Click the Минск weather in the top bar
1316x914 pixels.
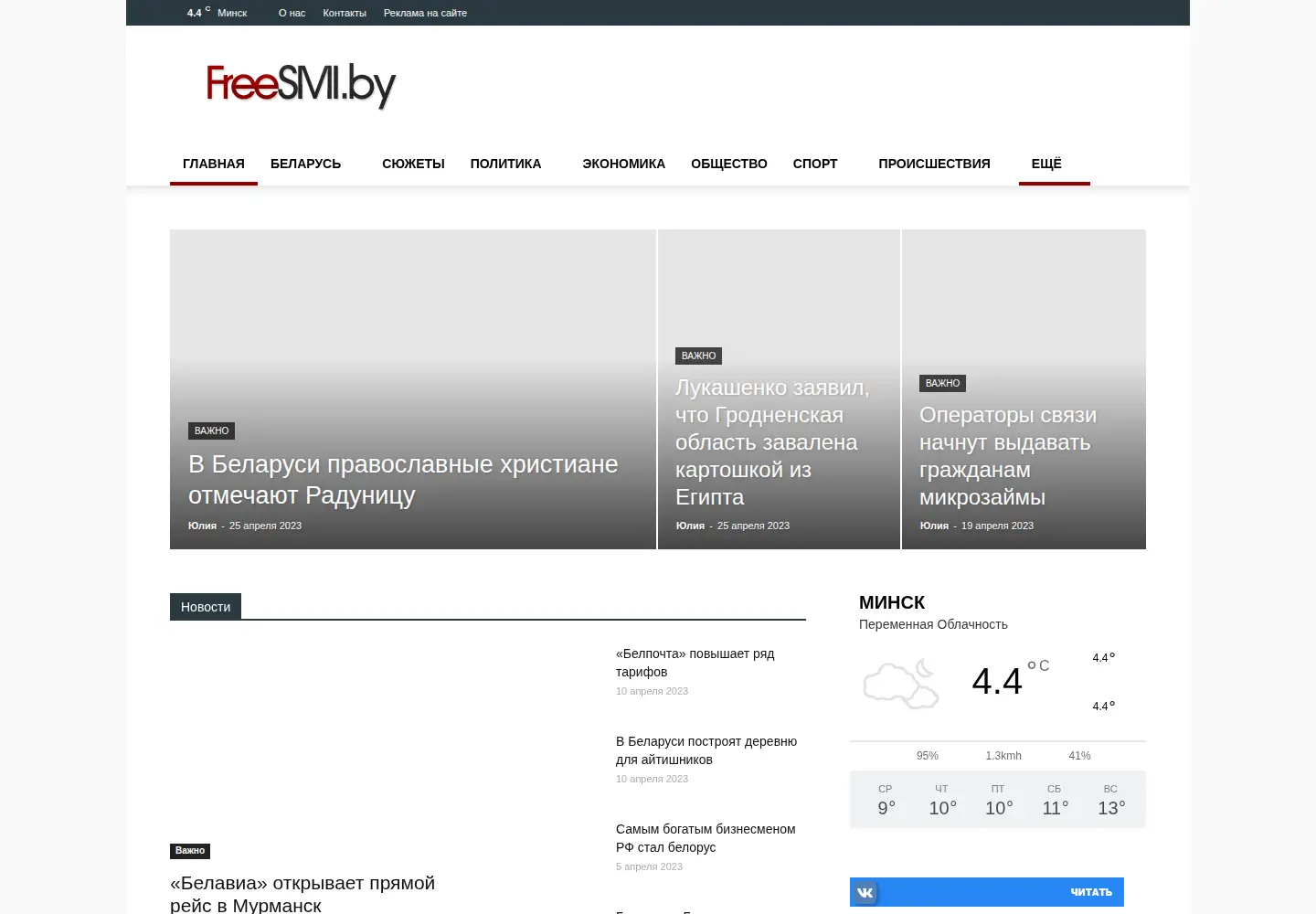(218, 13)
